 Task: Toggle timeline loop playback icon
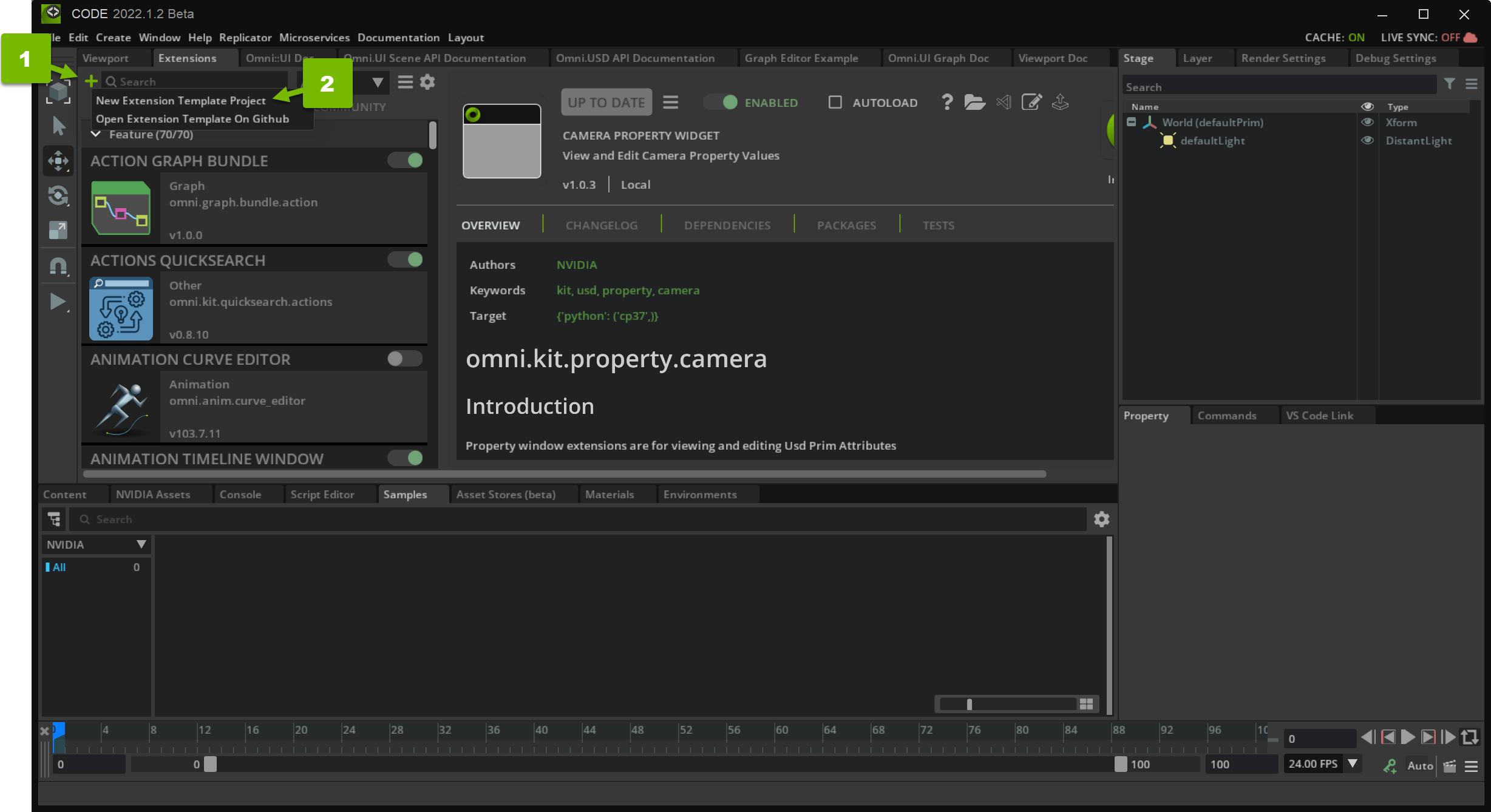[1470, 737]
